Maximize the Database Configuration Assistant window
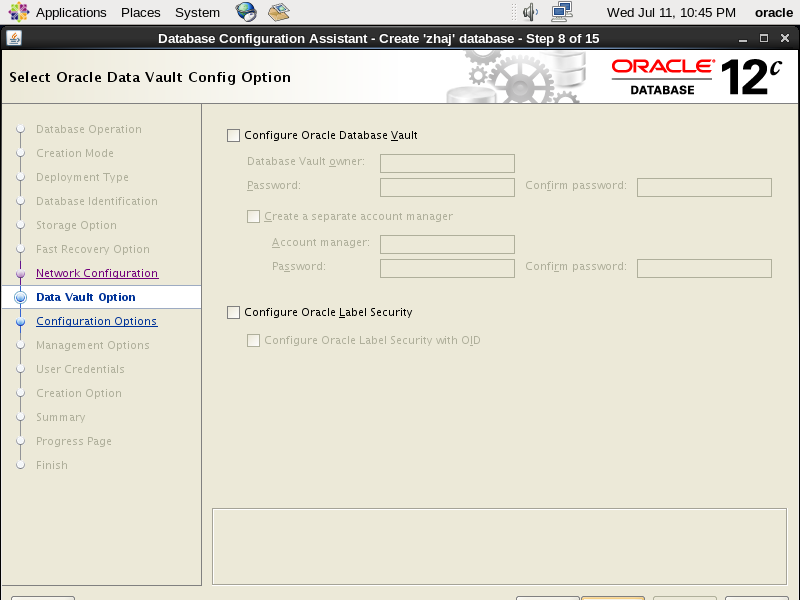Image resolution: width=800 pixels, height=600 pixels. [764, 38]
